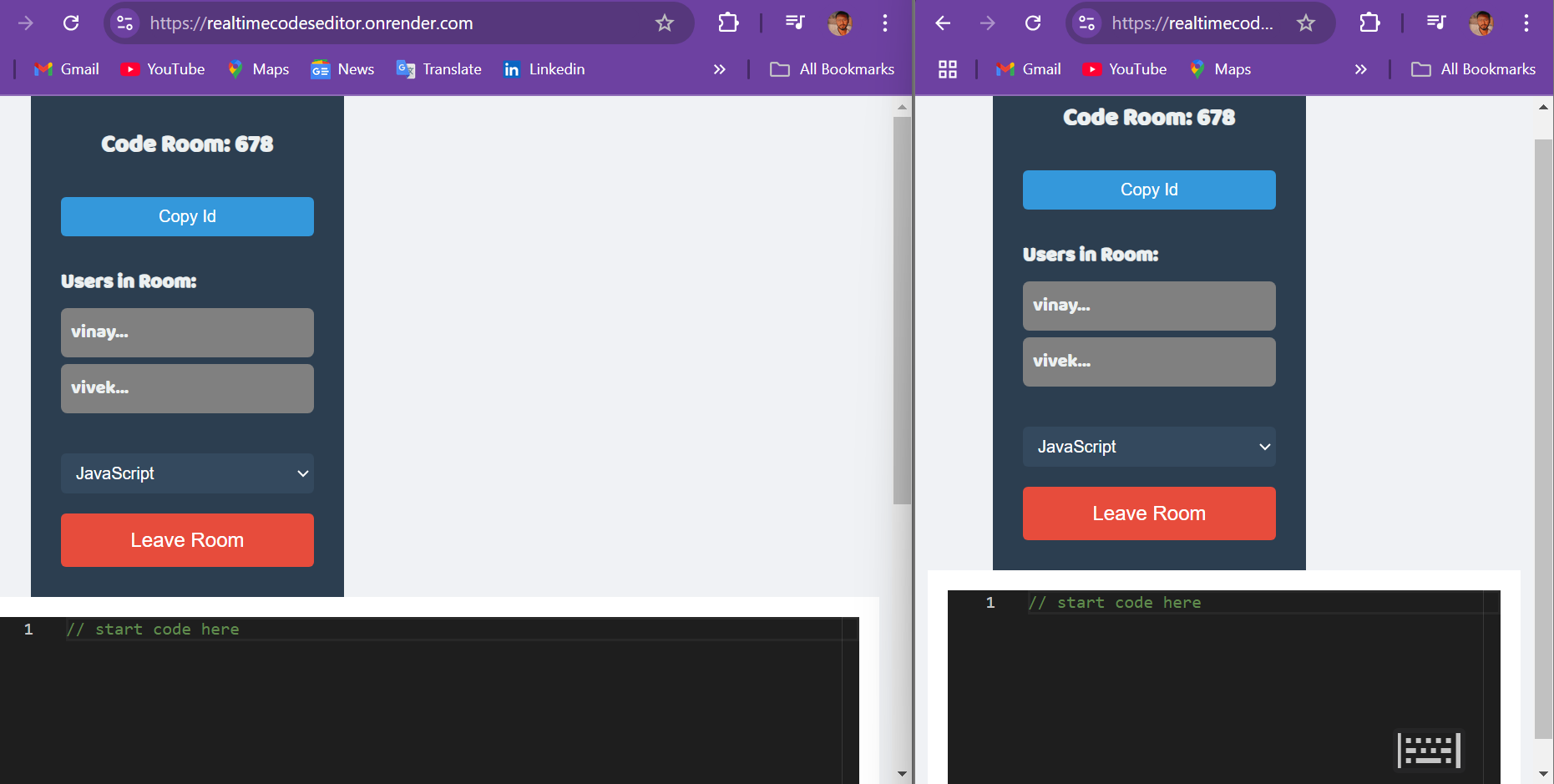
Task: Click profile avatar in left browser
Action: click(x=840, y=23)
